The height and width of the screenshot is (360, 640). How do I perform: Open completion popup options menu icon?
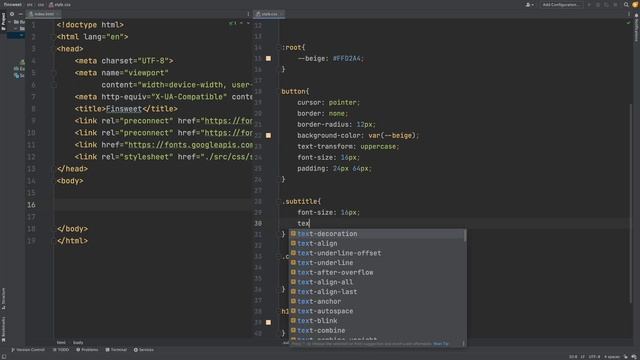[x=463, y=344]
